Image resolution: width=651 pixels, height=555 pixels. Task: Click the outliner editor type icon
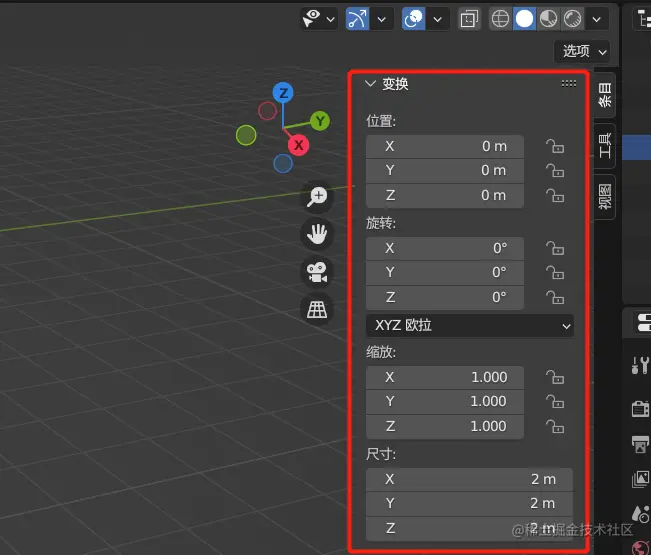644,19
